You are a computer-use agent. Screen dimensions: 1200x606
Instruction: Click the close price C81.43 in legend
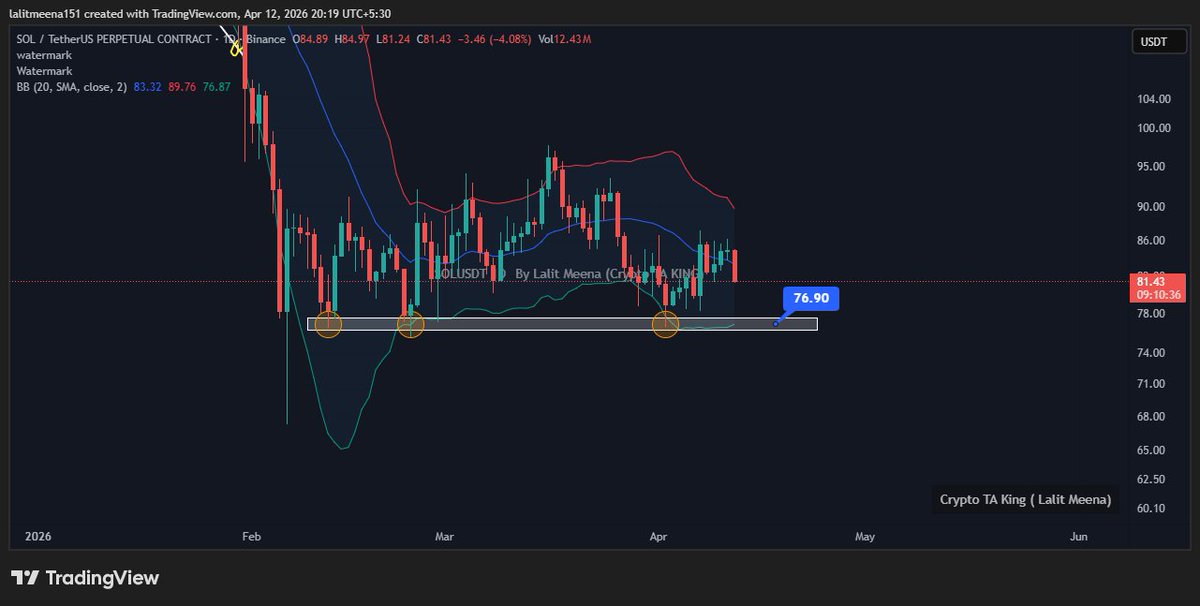[x=433, y=39]
